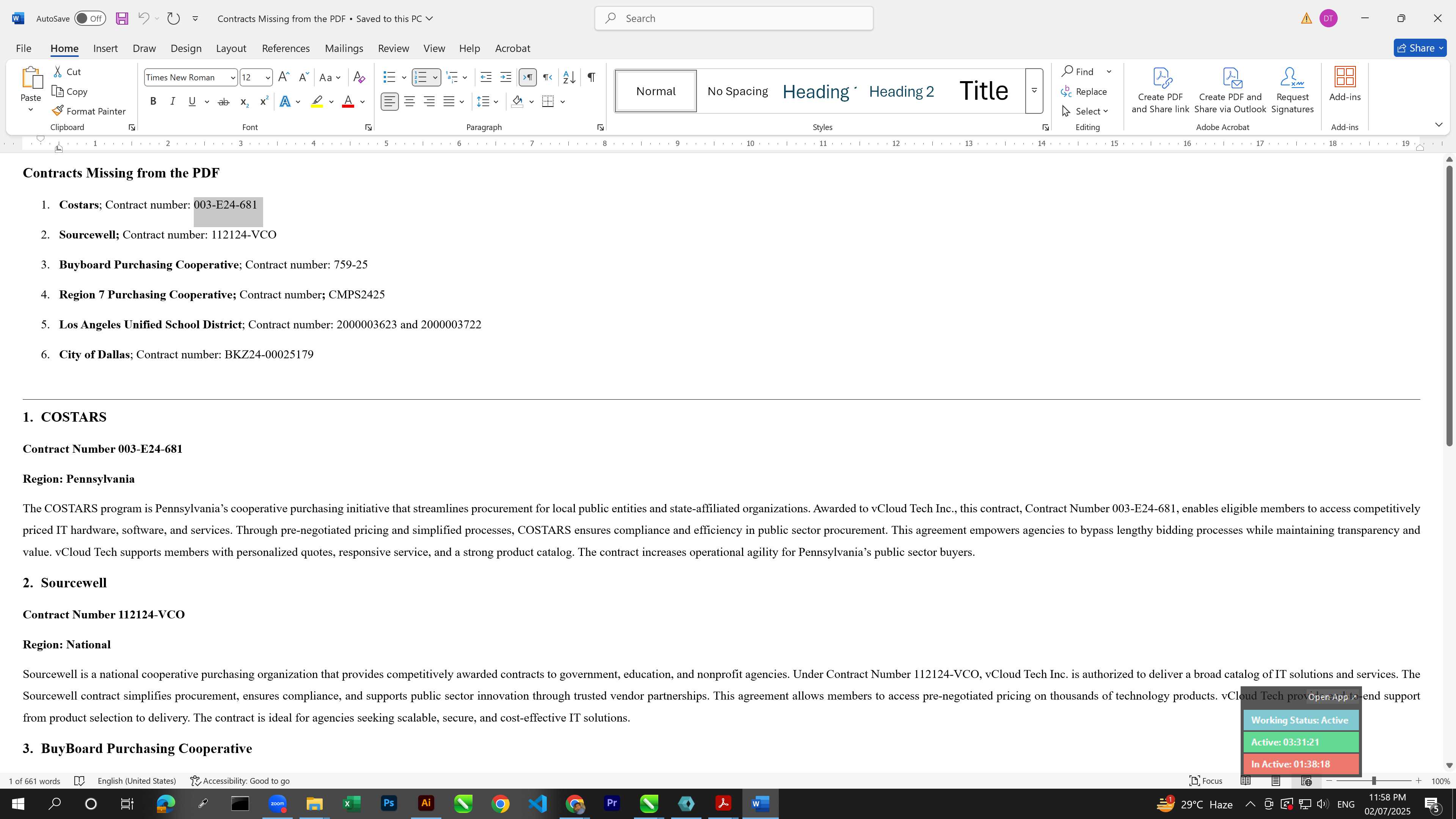Screen dimensions: 1456x819
Task: Toggle left-to-right text direction
Action: [x=527, y=77]
